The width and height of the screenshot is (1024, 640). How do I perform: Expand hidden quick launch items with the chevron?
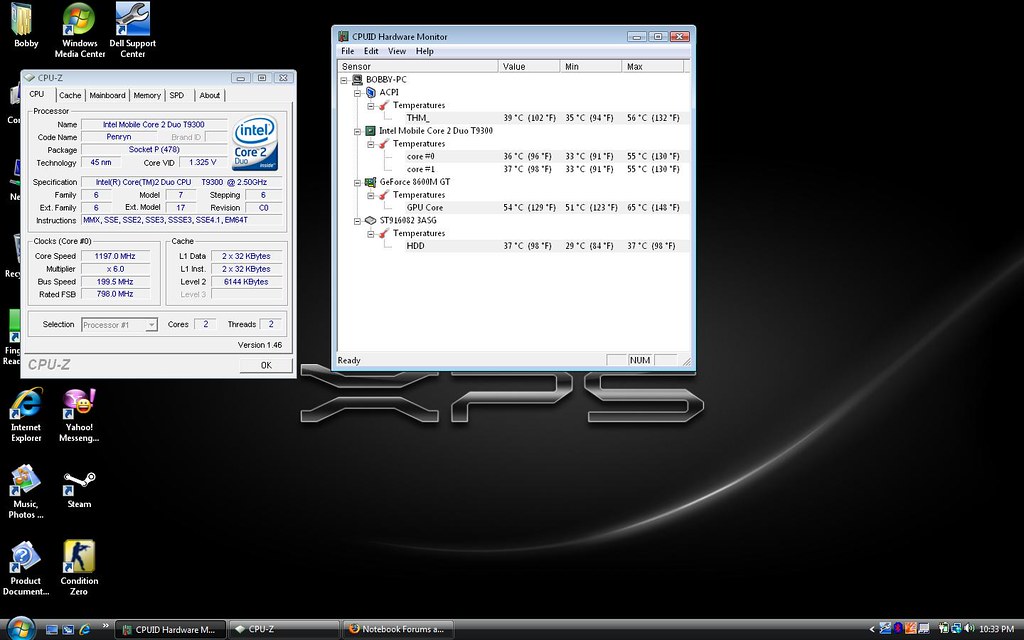(x=104, y=626)
